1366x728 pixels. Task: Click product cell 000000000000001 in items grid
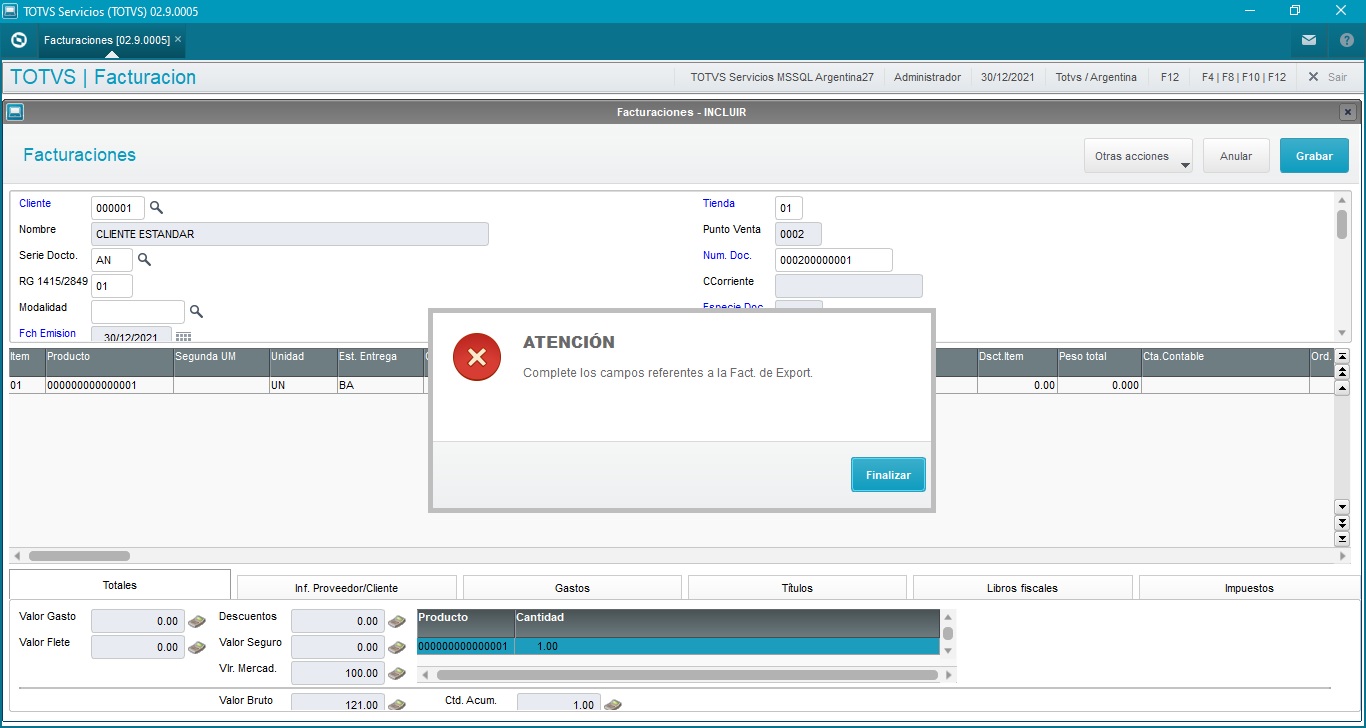tap(110, 385)
